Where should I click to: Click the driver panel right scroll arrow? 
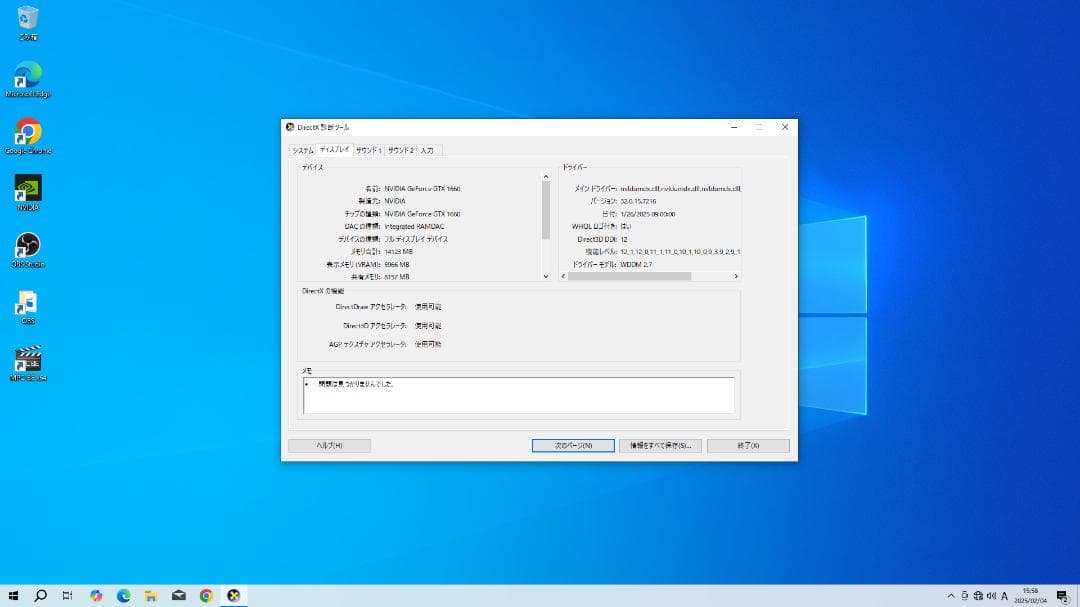[x=734, y=276]
